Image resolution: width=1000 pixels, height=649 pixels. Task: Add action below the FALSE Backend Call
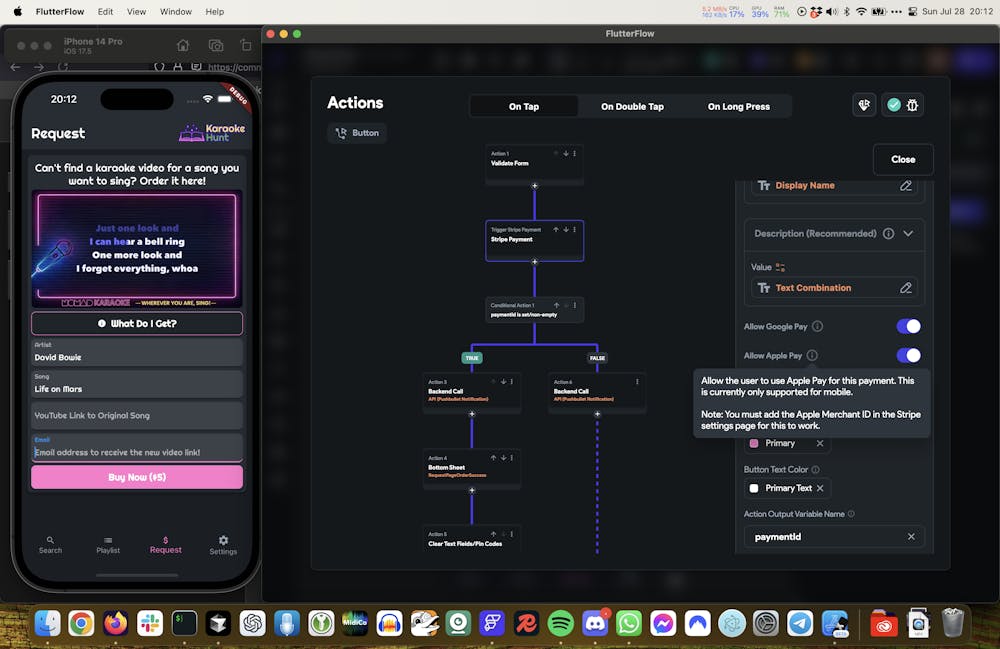pos(597,414)
